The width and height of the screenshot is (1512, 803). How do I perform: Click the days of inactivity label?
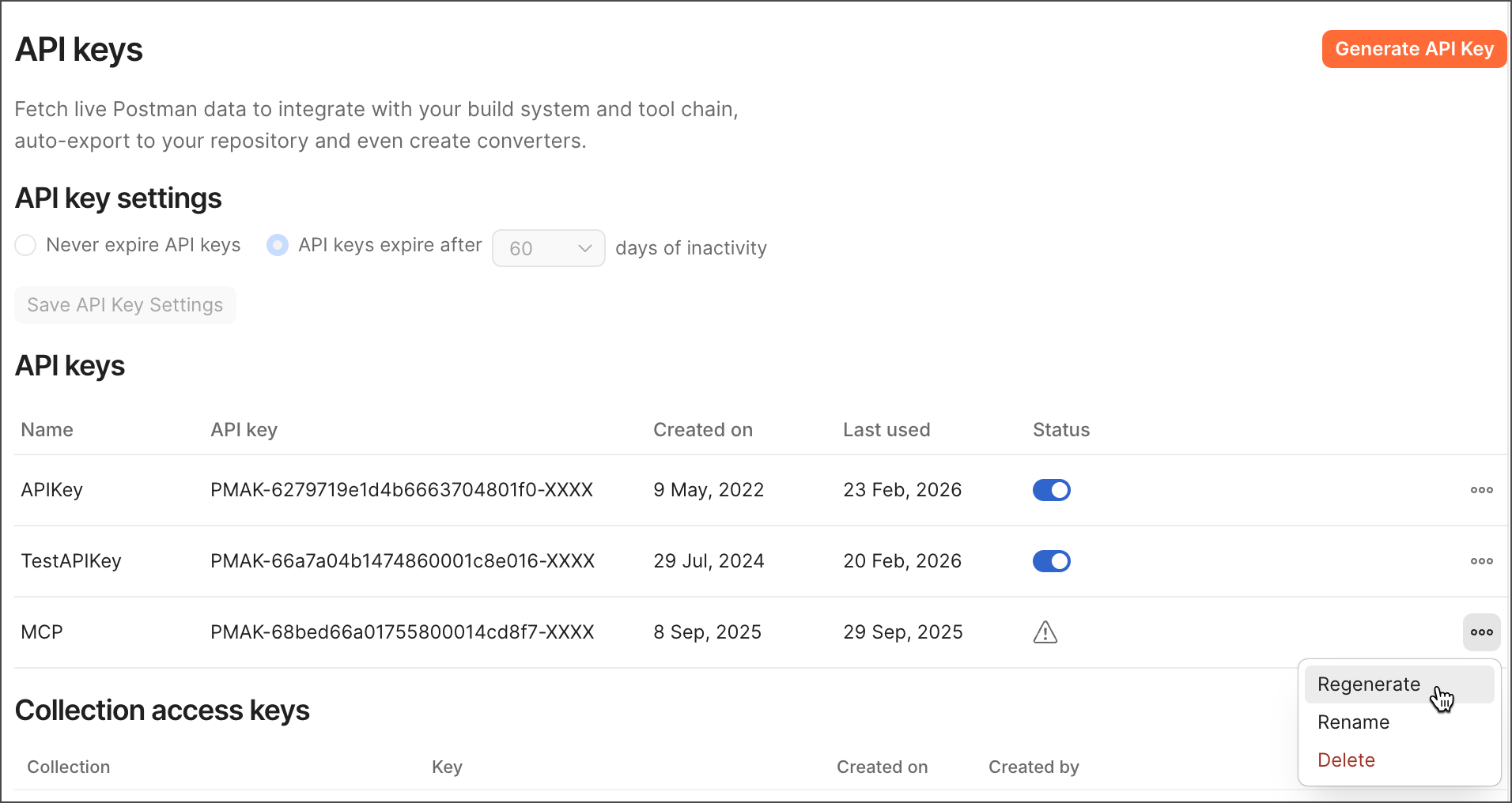[691, 248]
